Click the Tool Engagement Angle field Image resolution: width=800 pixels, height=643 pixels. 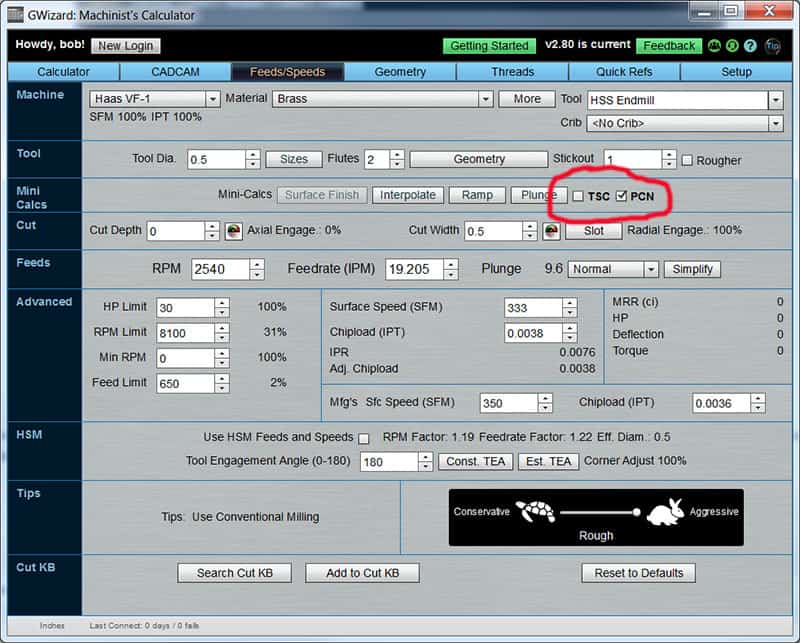click(x=389, y=462)
